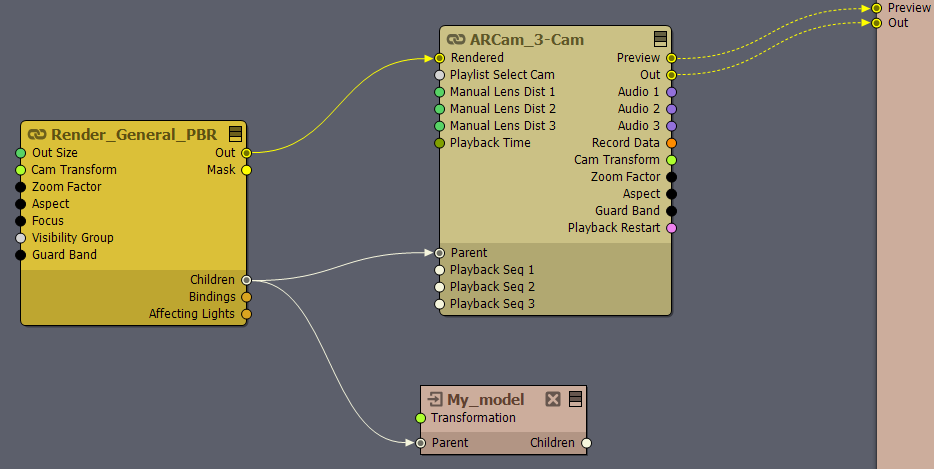
Task: Click Playback Seq 1 pin
Action: (440, 270)
